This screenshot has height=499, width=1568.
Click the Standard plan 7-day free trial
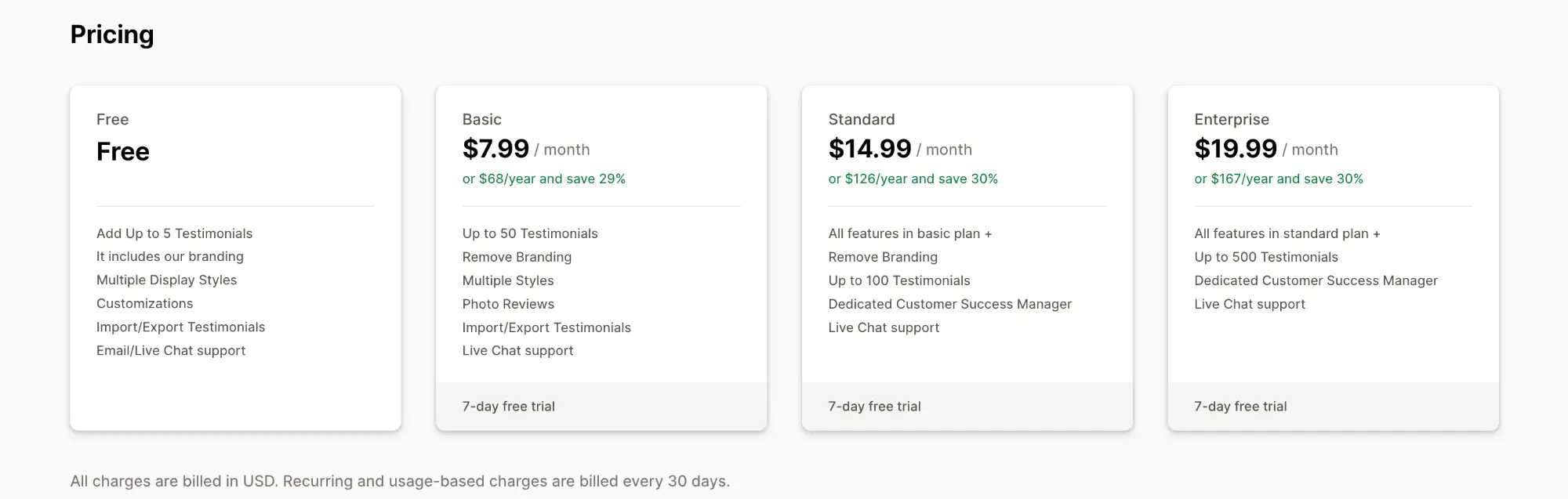874,407
